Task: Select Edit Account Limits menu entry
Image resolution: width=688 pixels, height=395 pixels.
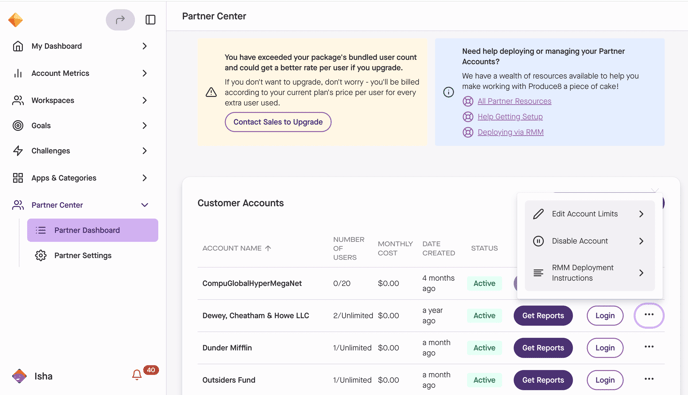Action: [589, 214]
